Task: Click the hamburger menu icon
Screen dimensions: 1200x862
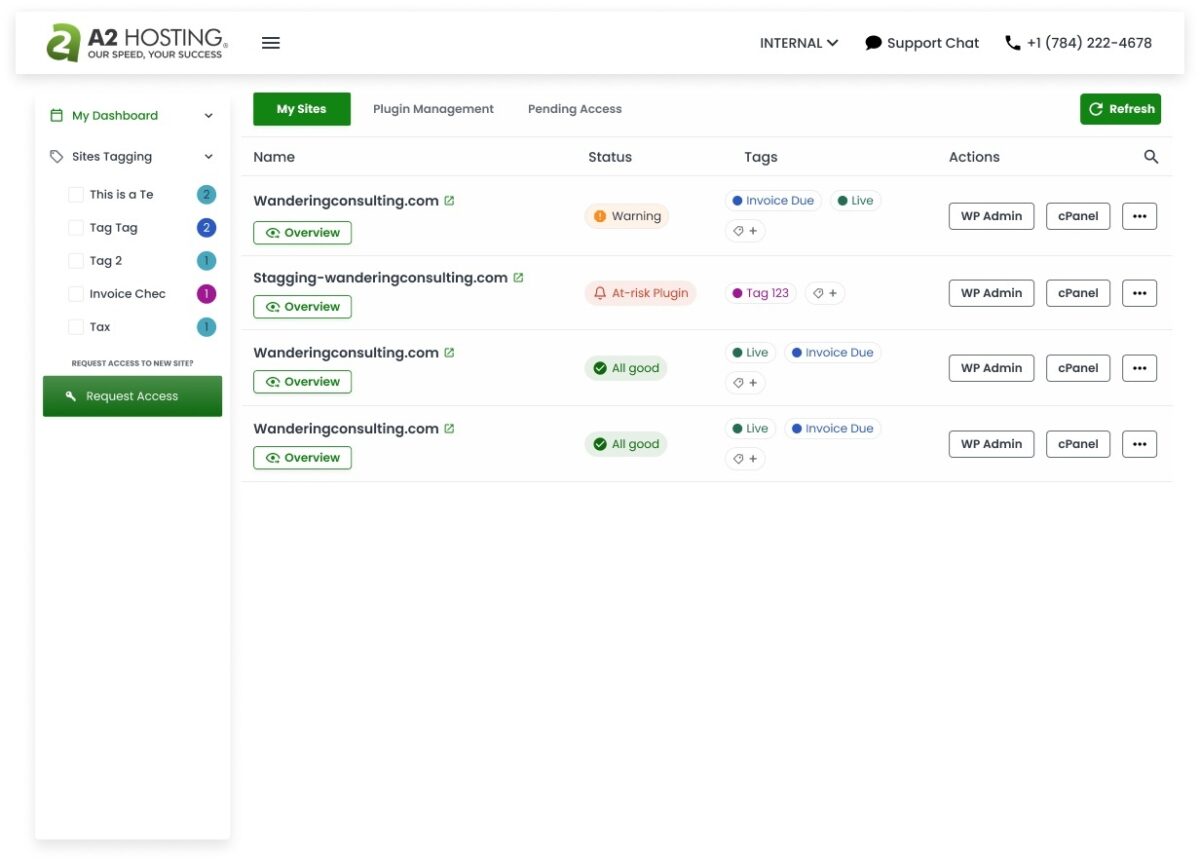Action: pyautogui.click(x=271, y=42)
